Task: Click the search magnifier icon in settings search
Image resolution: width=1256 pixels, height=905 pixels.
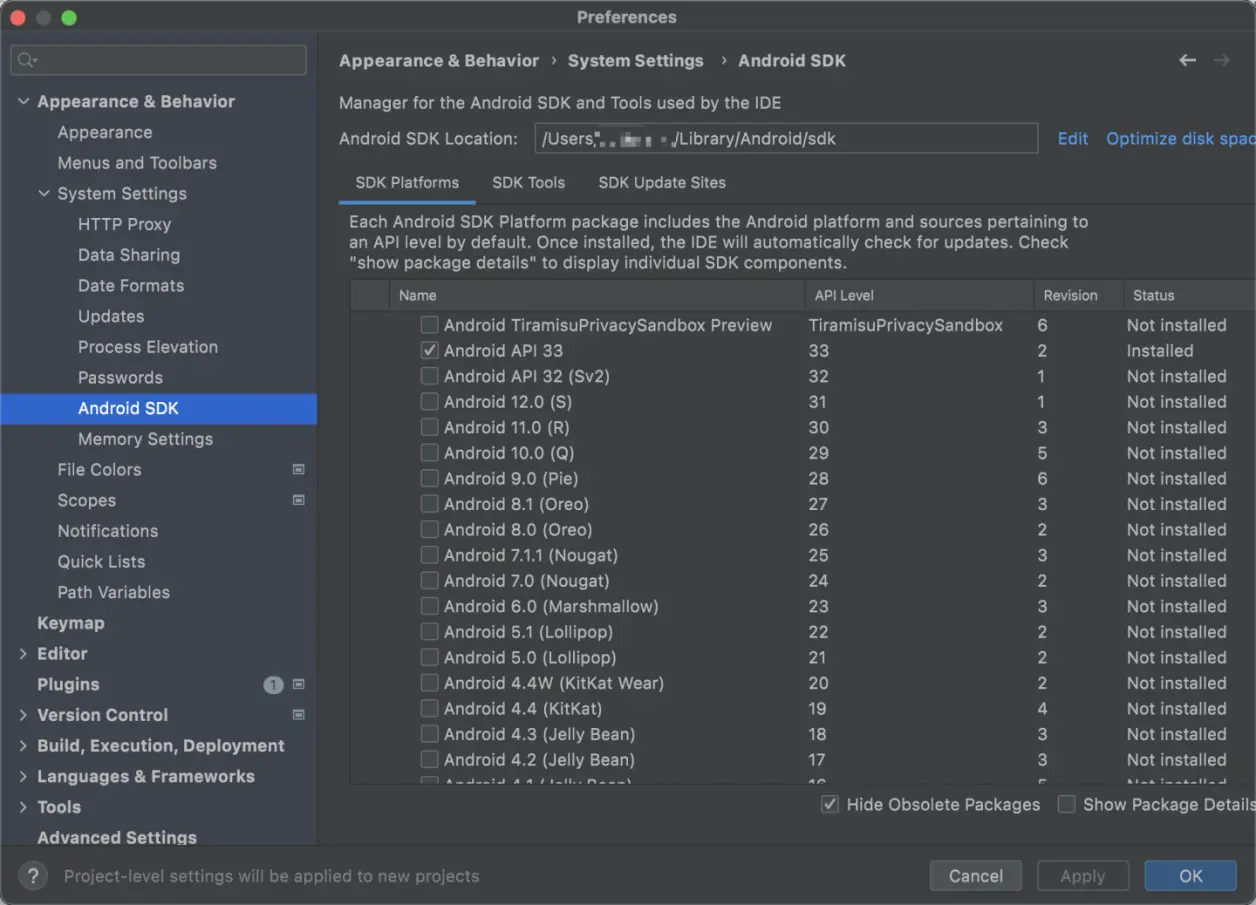Action: (27, 60)
